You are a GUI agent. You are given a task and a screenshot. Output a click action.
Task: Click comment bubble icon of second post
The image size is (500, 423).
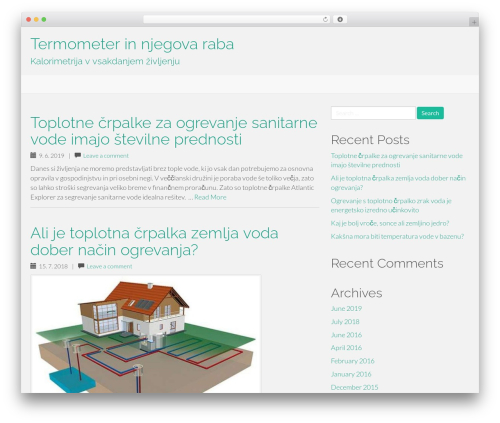pyautogui.click(x=81, y=266)
